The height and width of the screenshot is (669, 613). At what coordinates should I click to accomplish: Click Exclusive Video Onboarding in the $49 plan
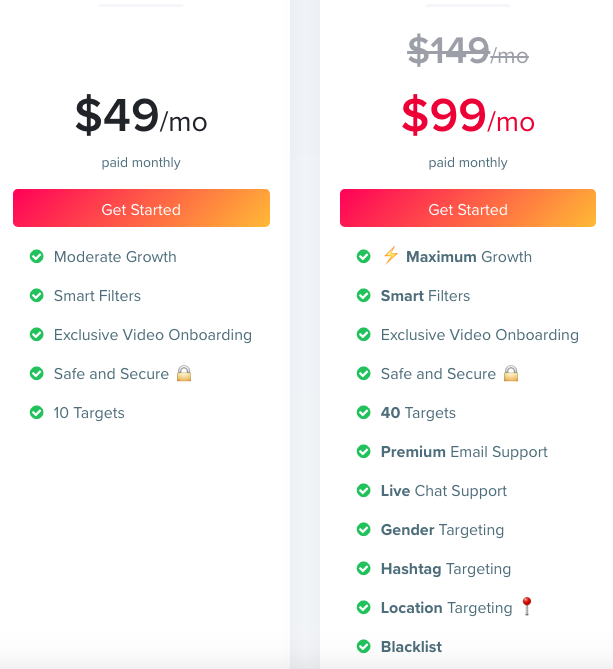[153, 335]
